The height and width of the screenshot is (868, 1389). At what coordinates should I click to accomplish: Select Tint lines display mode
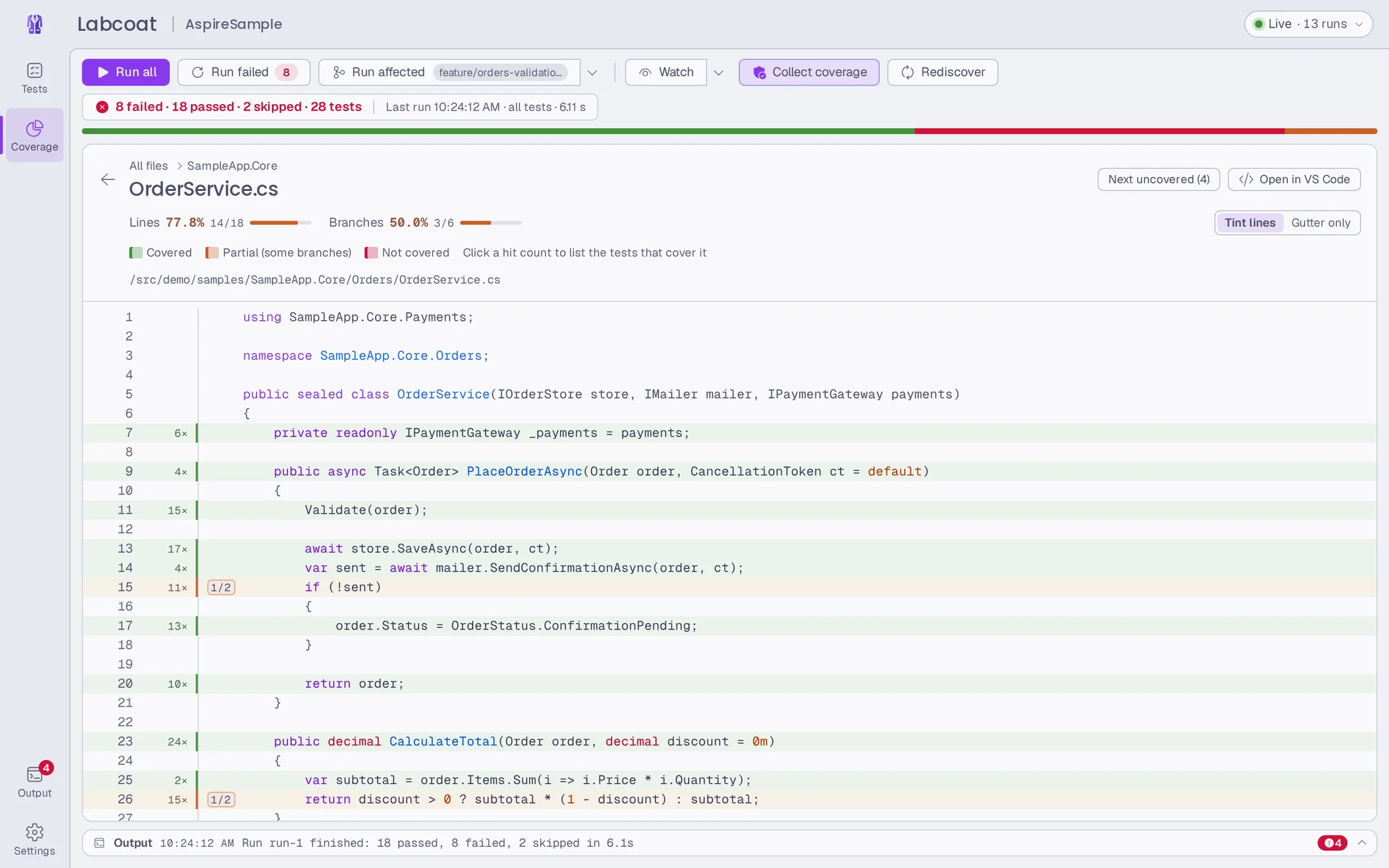coord(1249,222)
